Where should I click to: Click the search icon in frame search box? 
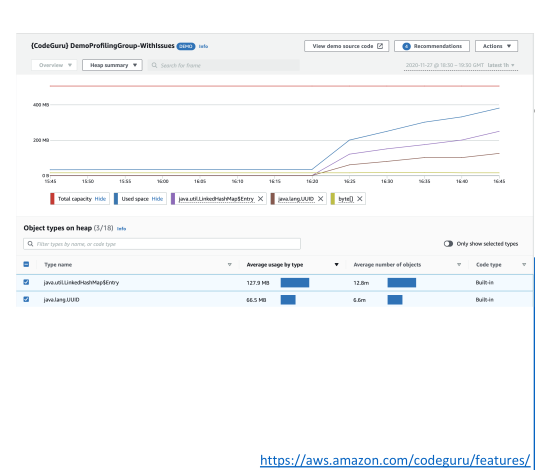tap(155, 65)
